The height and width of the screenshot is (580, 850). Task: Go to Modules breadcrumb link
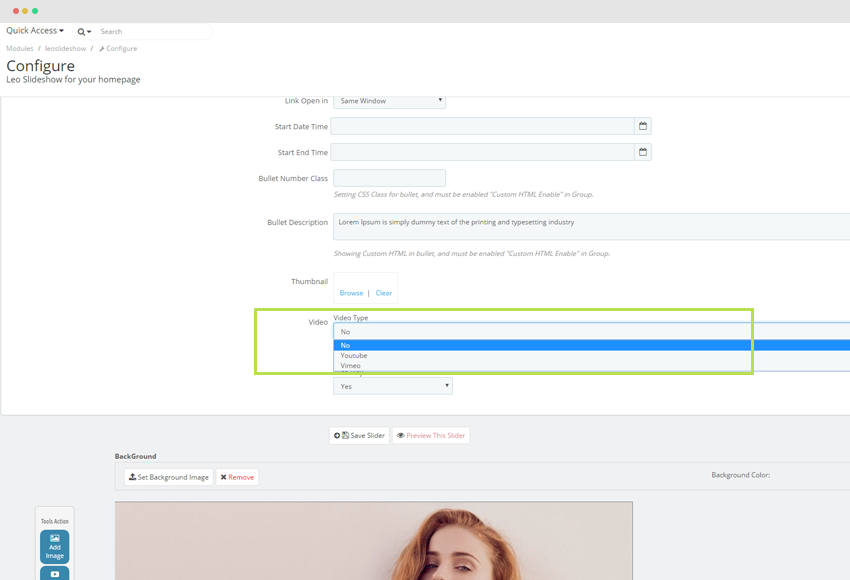pos(20,48)
